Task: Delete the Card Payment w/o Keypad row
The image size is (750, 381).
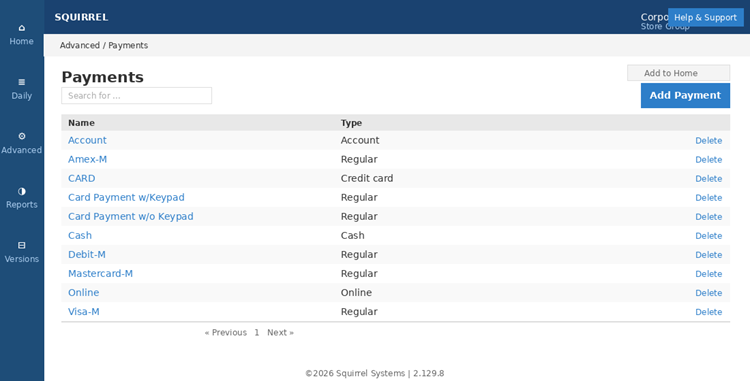Action: (708, 217)
